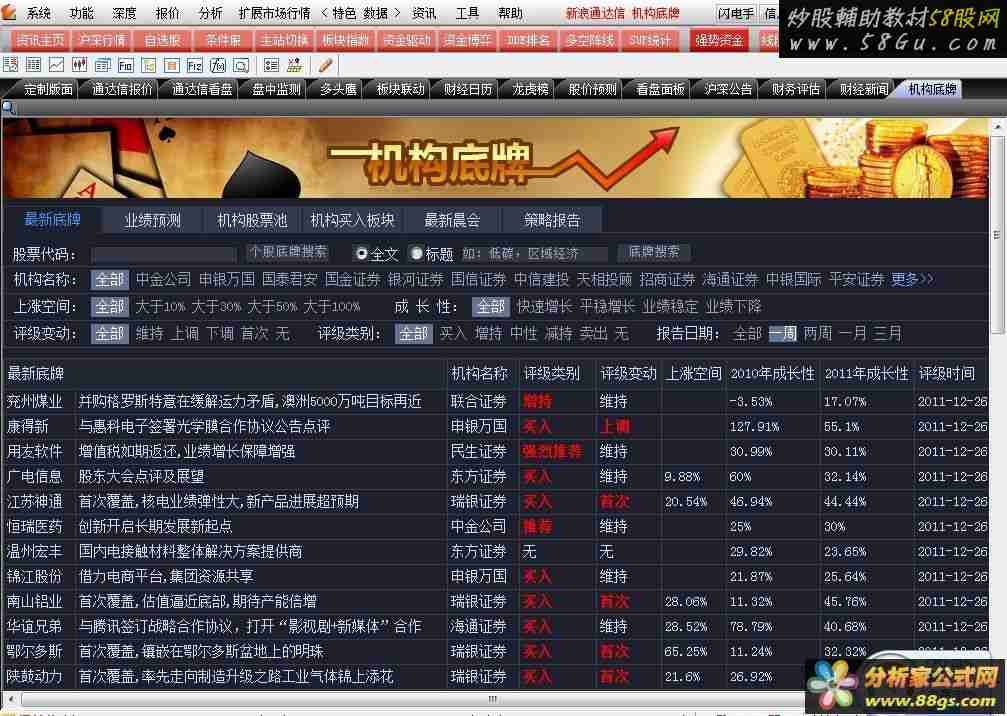Click the 强势资金 red button
Viewport: 1007px width, 716px height.
719,40
